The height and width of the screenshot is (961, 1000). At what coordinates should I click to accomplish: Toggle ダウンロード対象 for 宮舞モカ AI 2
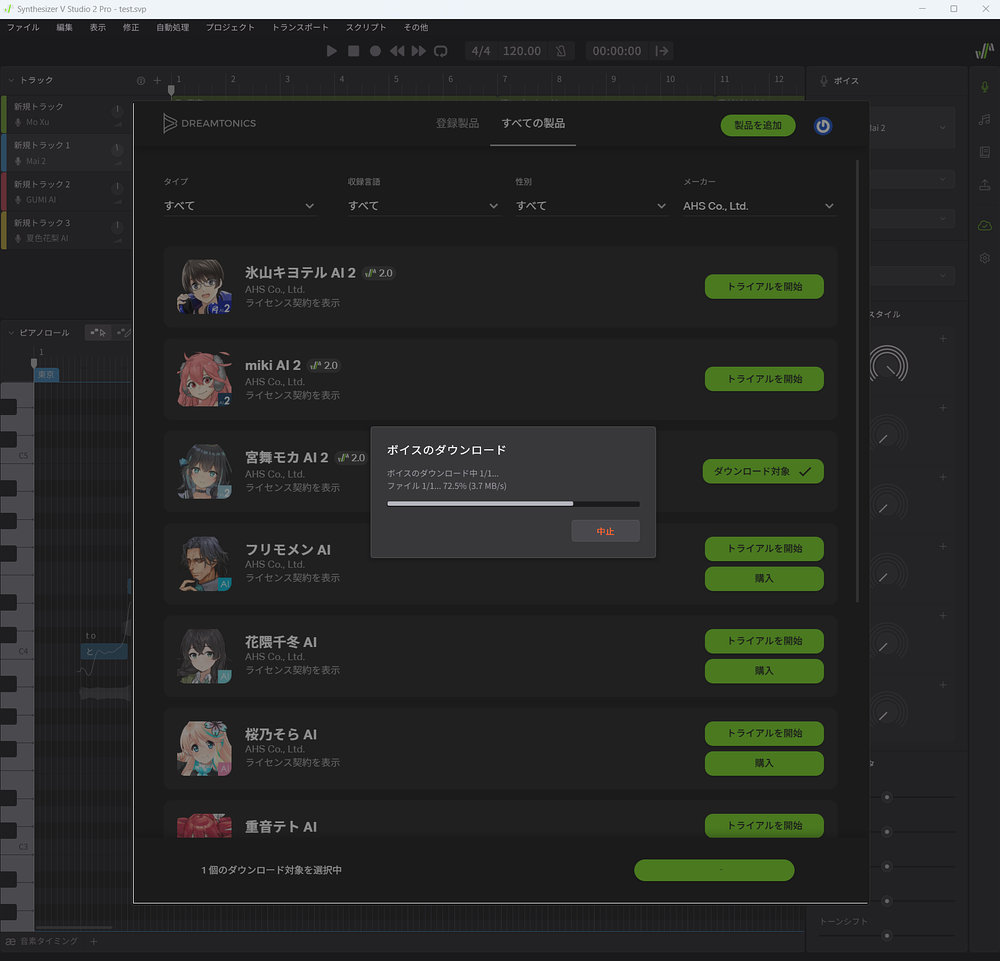pos(763,471)
